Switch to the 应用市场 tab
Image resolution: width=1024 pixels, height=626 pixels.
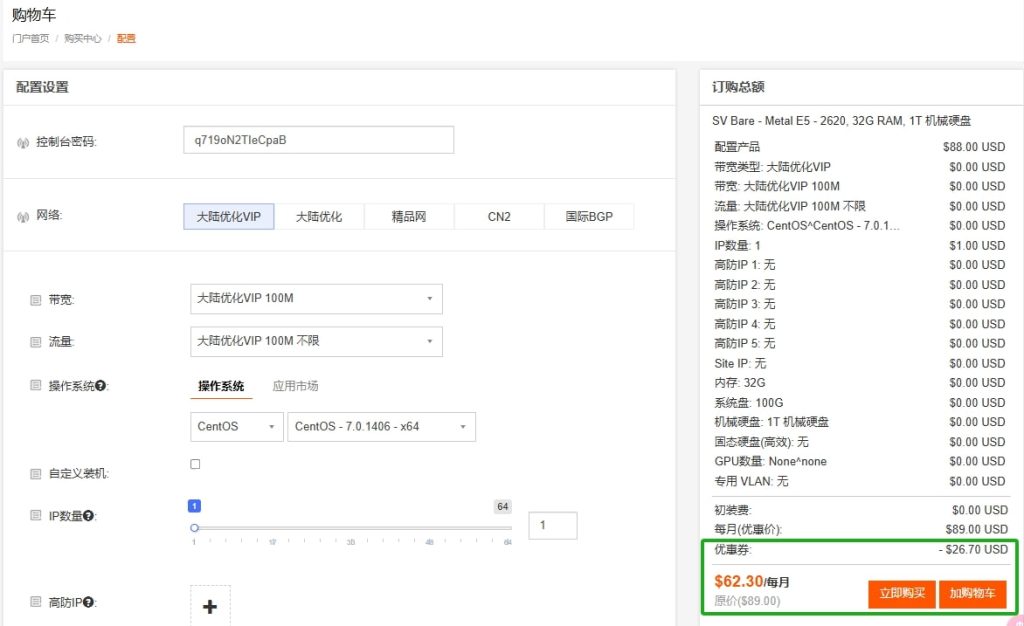(x=296, y=385)
